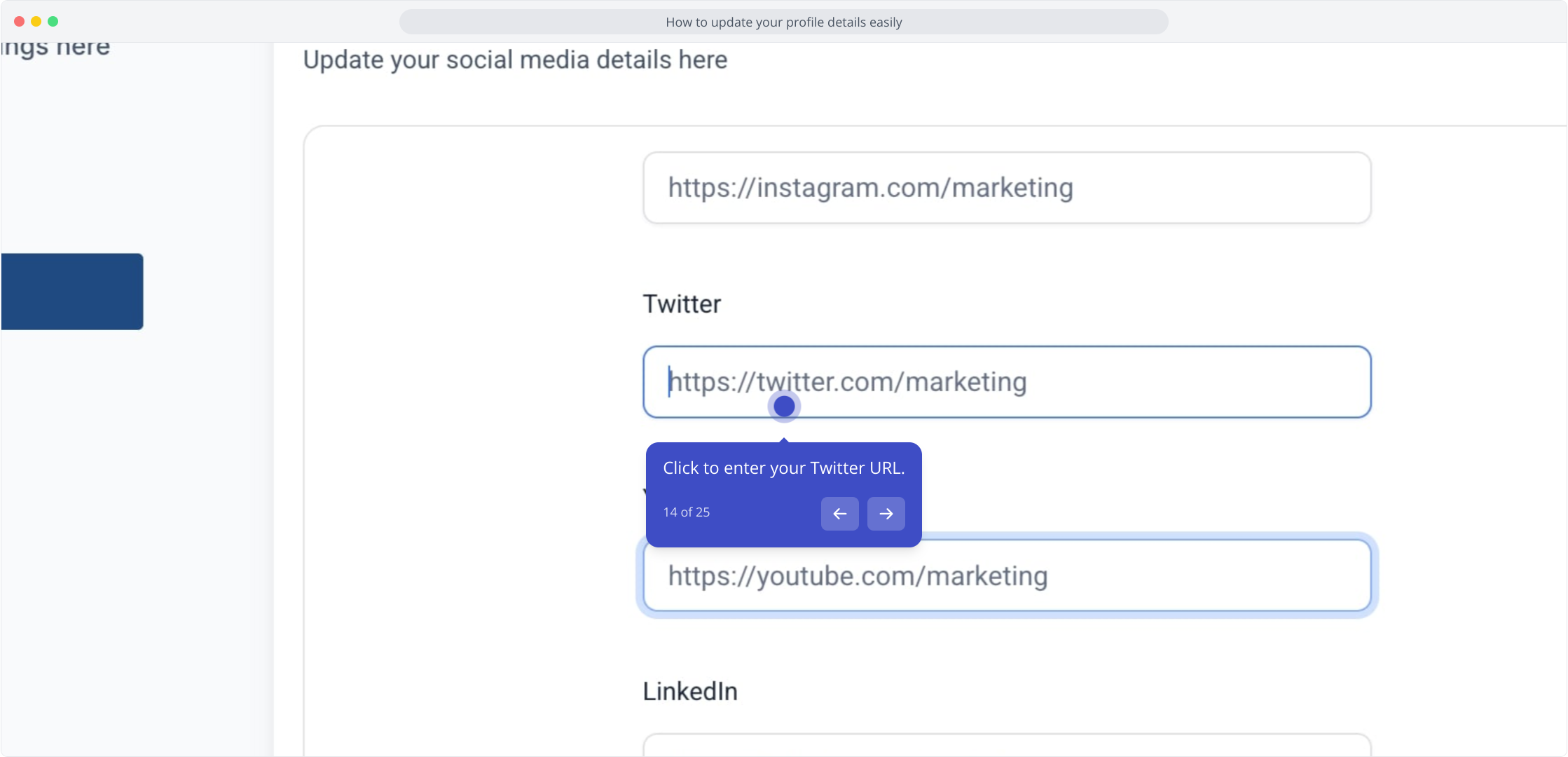Select the YouTube URL input field
The height and width of the screenshot is (757, 1568).
pos(1007,575)
